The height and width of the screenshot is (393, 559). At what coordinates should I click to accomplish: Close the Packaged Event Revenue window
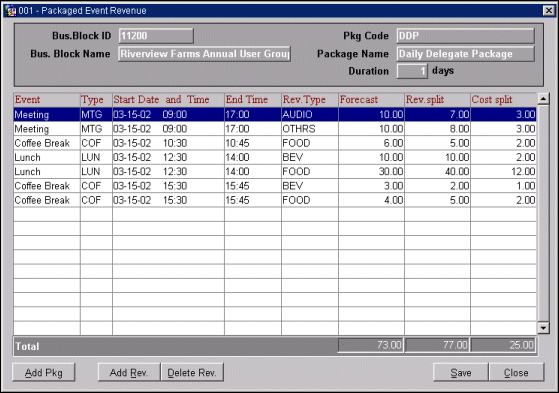point(549,11)
